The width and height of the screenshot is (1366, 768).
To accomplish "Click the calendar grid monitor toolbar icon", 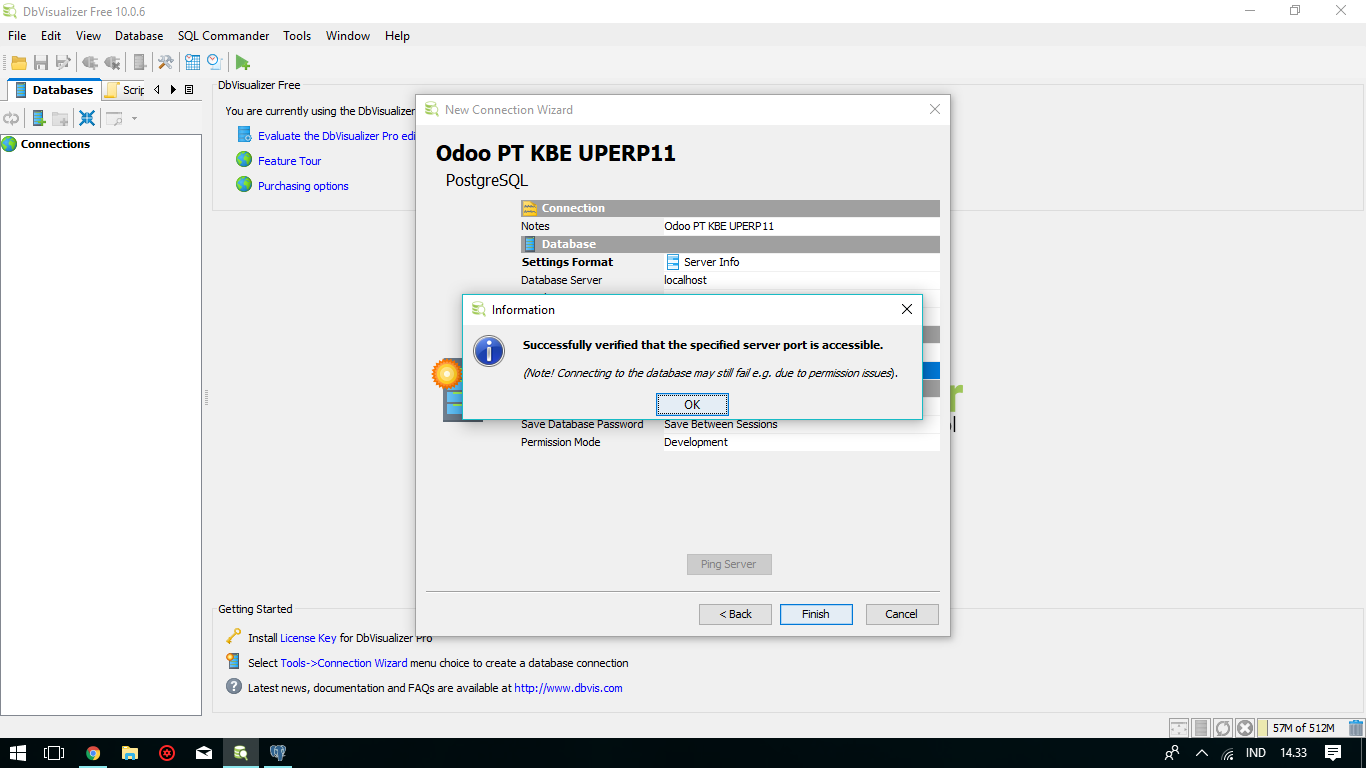I will [x=193, y=62].
